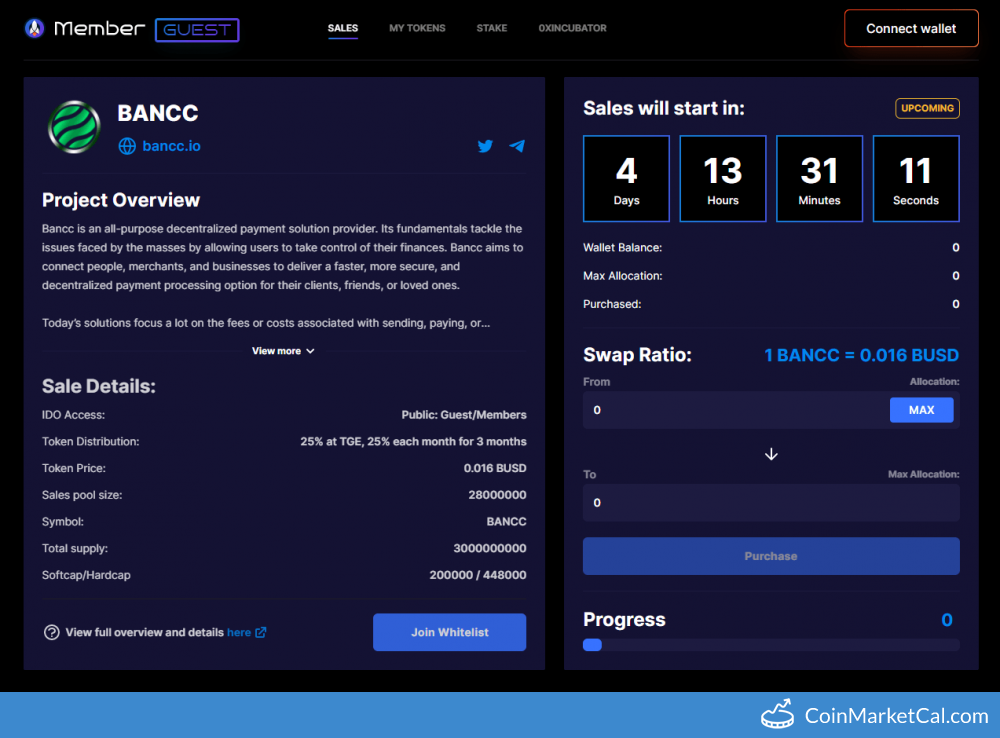Click the swap direction down arrow
The image size is (1000, 738).
[771, 454]
